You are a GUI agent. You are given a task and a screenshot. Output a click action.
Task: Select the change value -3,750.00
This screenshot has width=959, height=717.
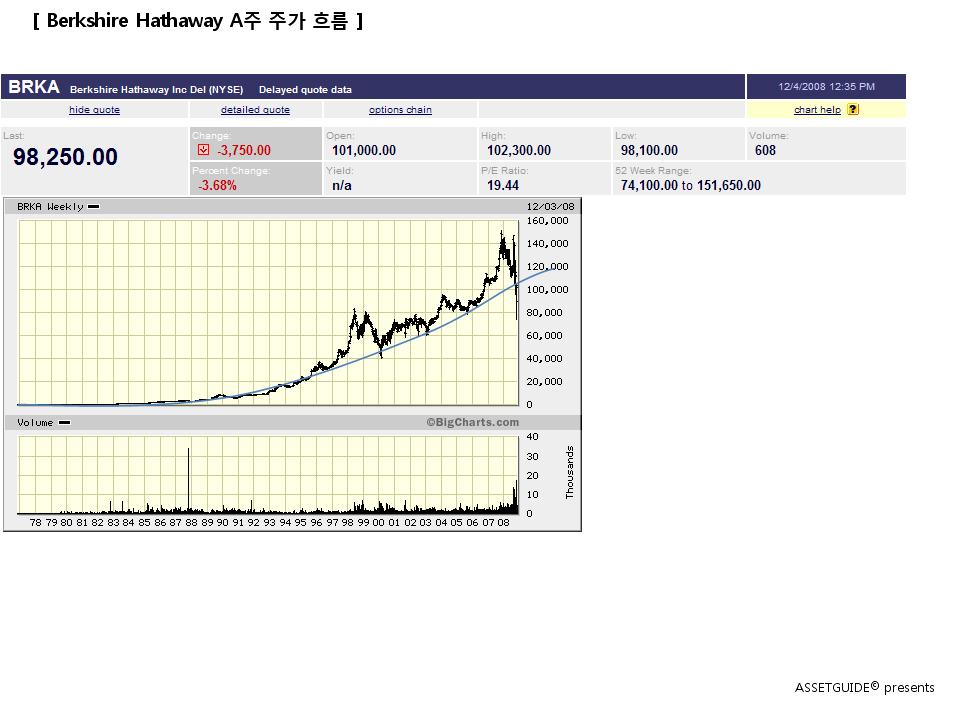(x=244, y=150)
